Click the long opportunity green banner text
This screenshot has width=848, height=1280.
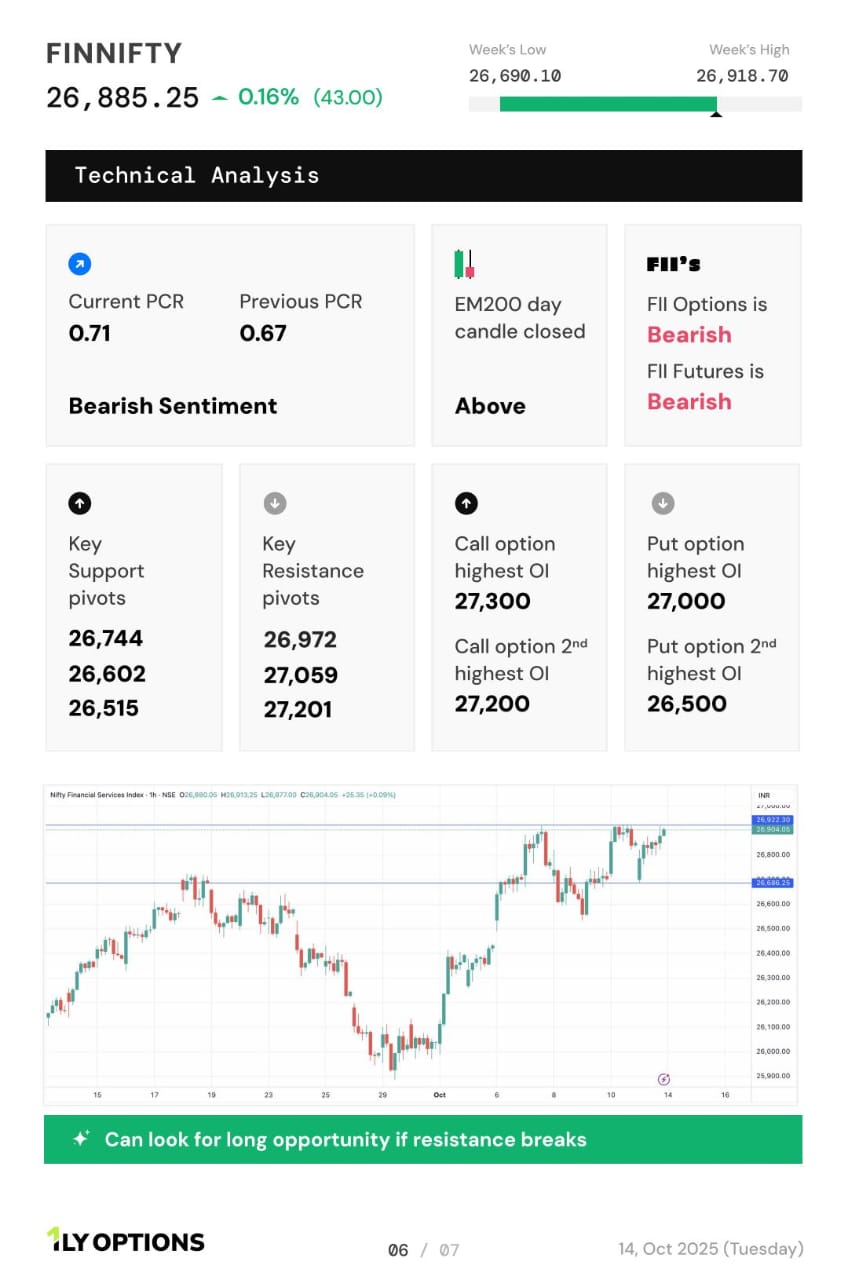coord(345,1139)
